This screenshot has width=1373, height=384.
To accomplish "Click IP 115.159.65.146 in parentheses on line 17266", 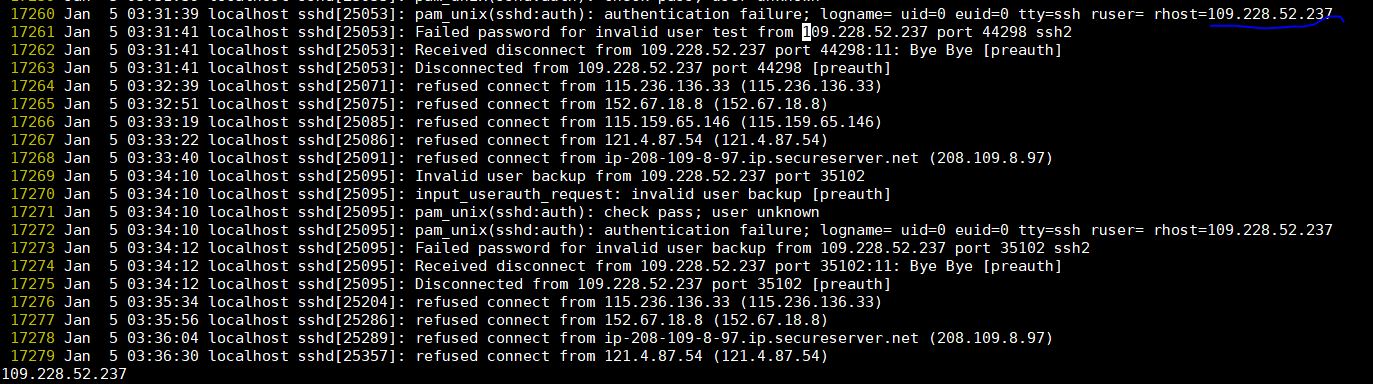I will (x=815, y=122).
